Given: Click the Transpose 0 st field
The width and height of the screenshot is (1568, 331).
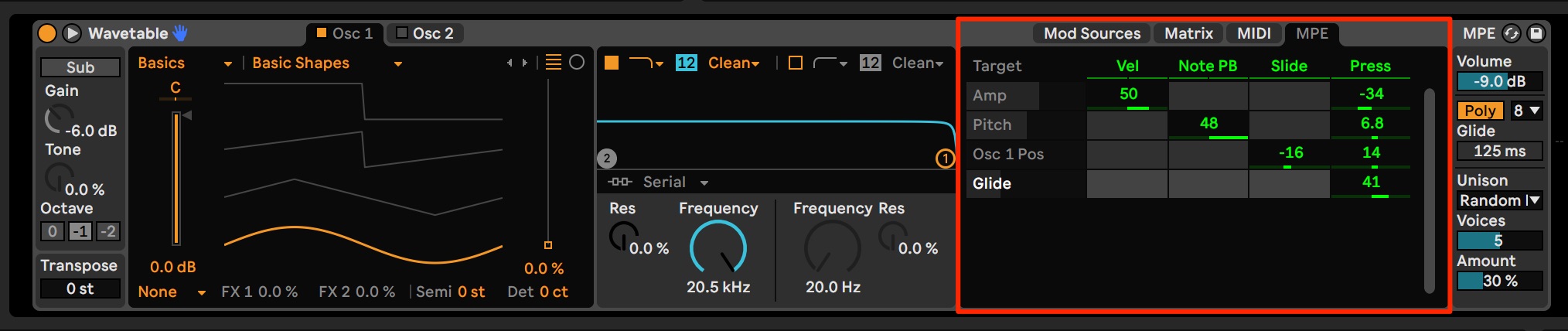Looking at the screenshot, I should click(x=80, y=288).
